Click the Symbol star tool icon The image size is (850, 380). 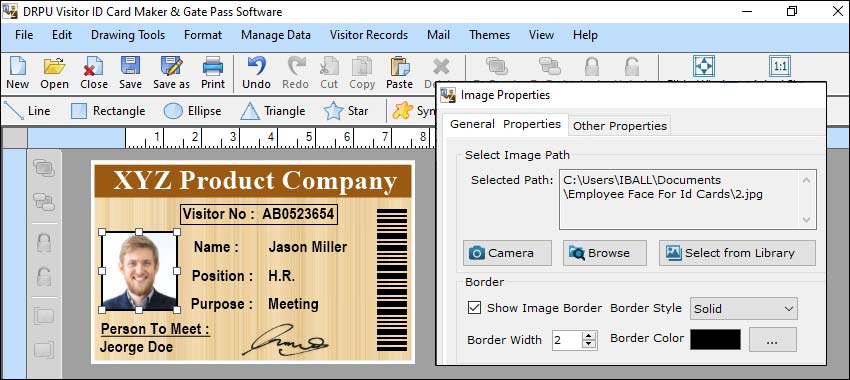tap(402, 111)
